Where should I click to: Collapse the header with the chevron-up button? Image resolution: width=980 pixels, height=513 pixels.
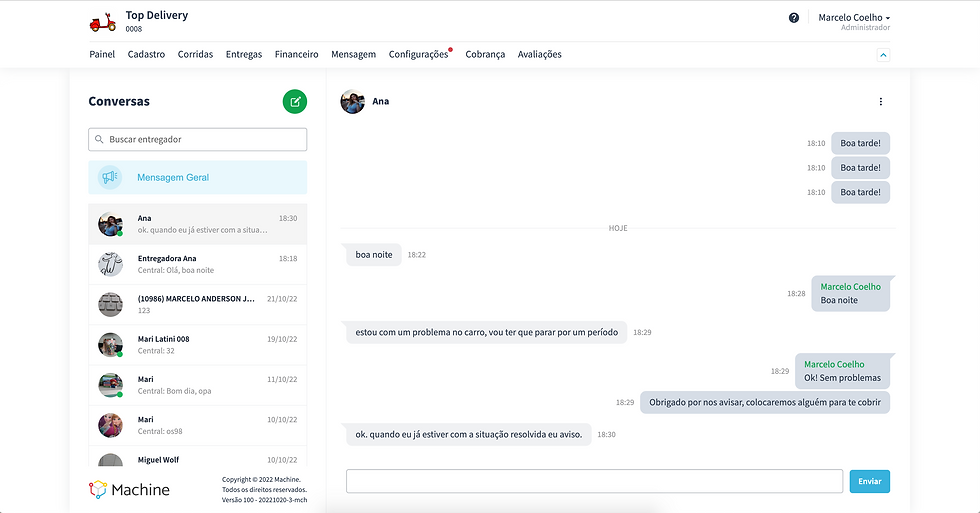coord(883,55)
